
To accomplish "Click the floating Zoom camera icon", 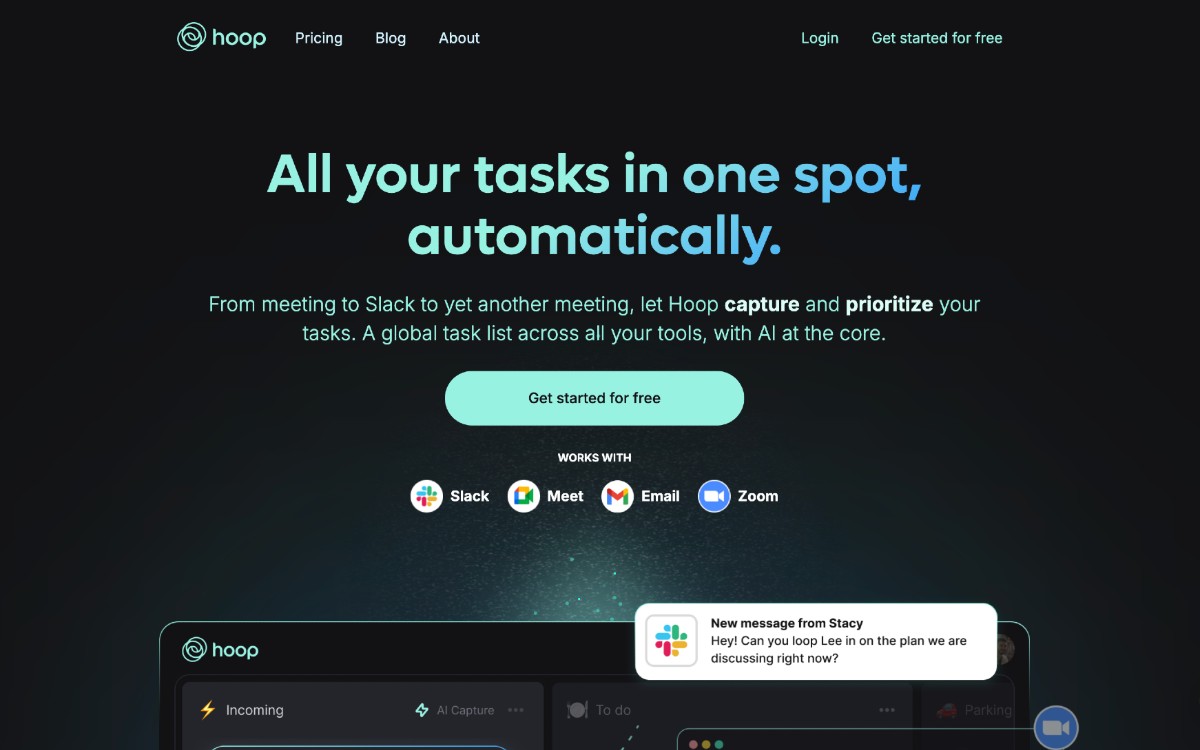I will coord(1056,728).
